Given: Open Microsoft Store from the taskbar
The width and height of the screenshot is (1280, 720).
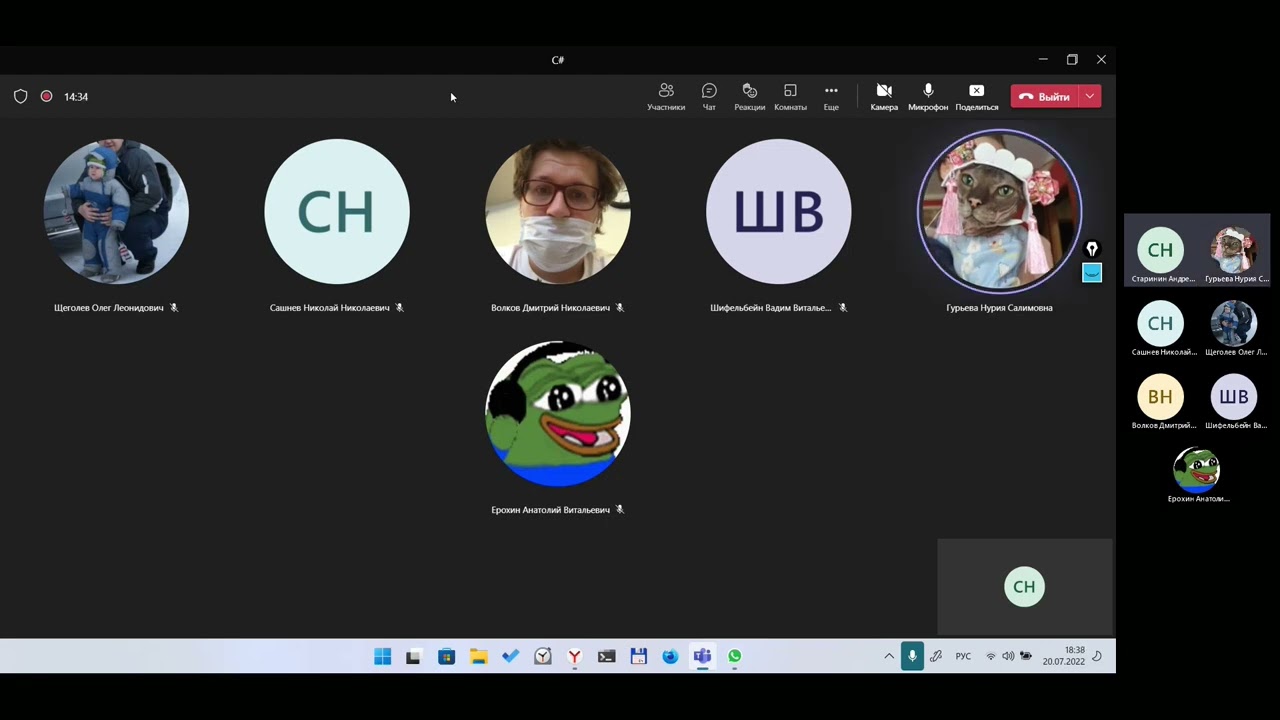Looking at the screenshot, I should (x=446, y=656).
